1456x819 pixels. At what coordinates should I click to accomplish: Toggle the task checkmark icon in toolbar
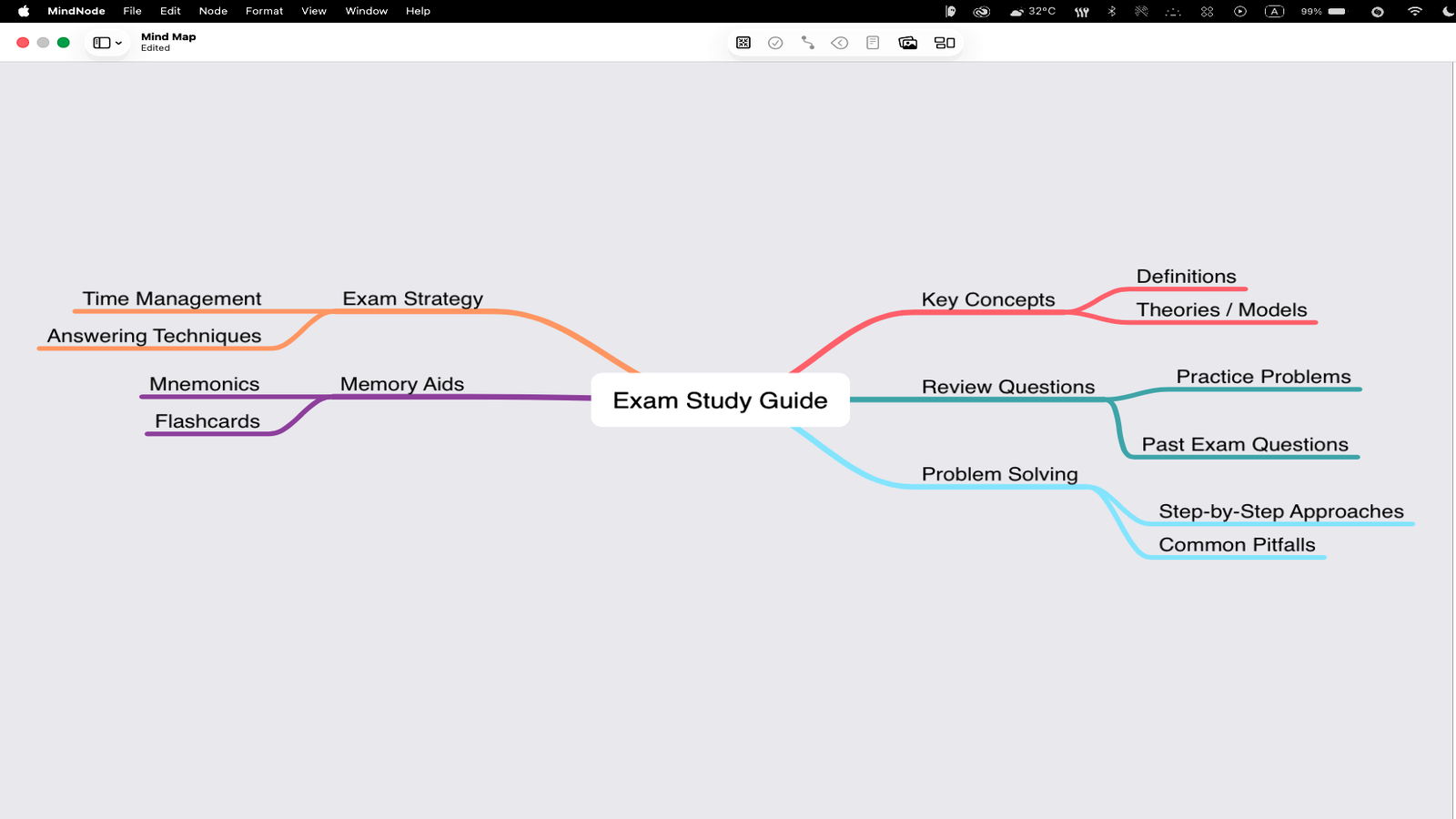point(775,43)
